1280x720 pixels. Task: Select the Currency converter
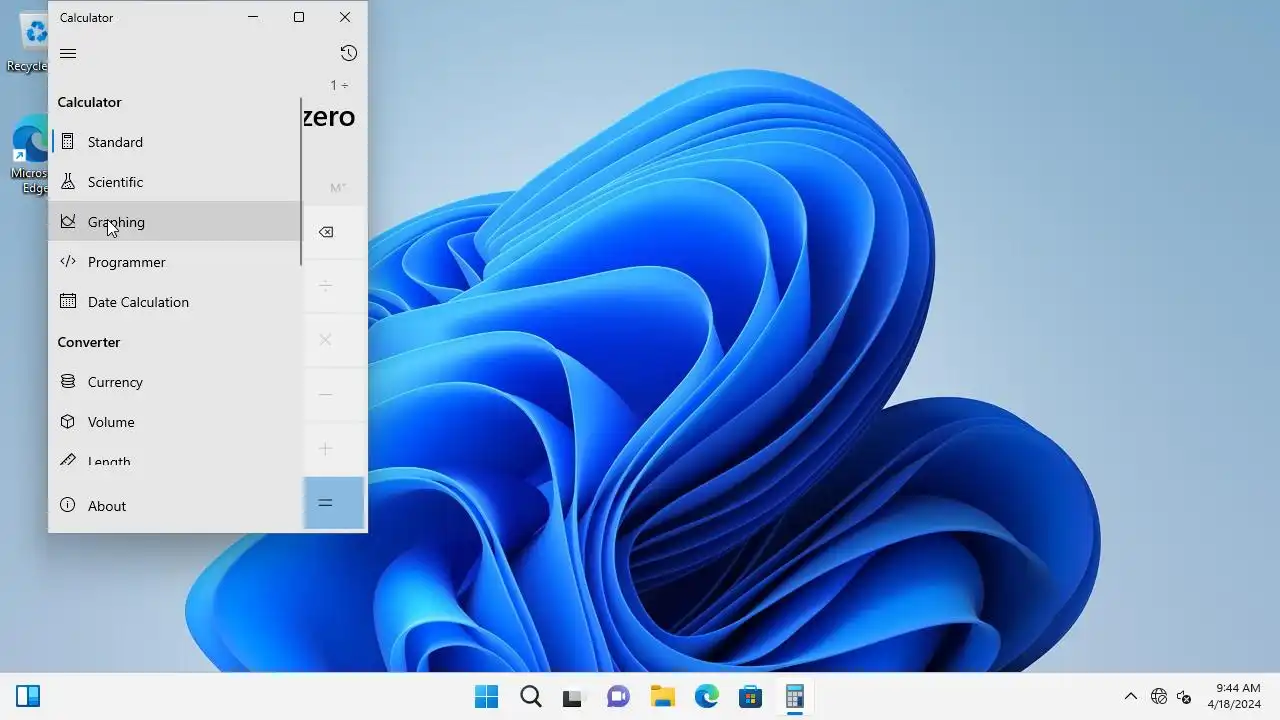pos(175,382)
